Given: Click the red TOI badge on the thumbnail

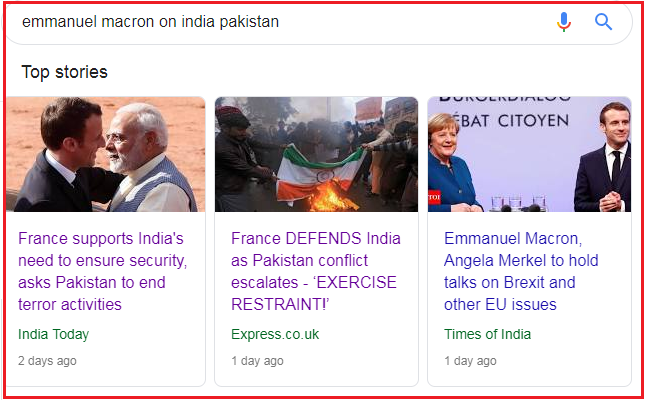Looking at the screenshot, I should tap(434, 197).
